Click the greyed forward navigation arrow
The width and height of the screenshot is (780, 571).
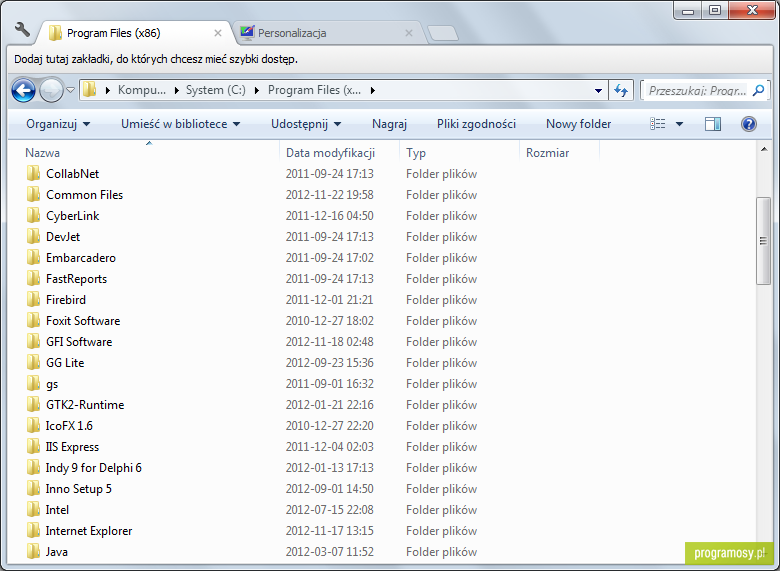51,91
